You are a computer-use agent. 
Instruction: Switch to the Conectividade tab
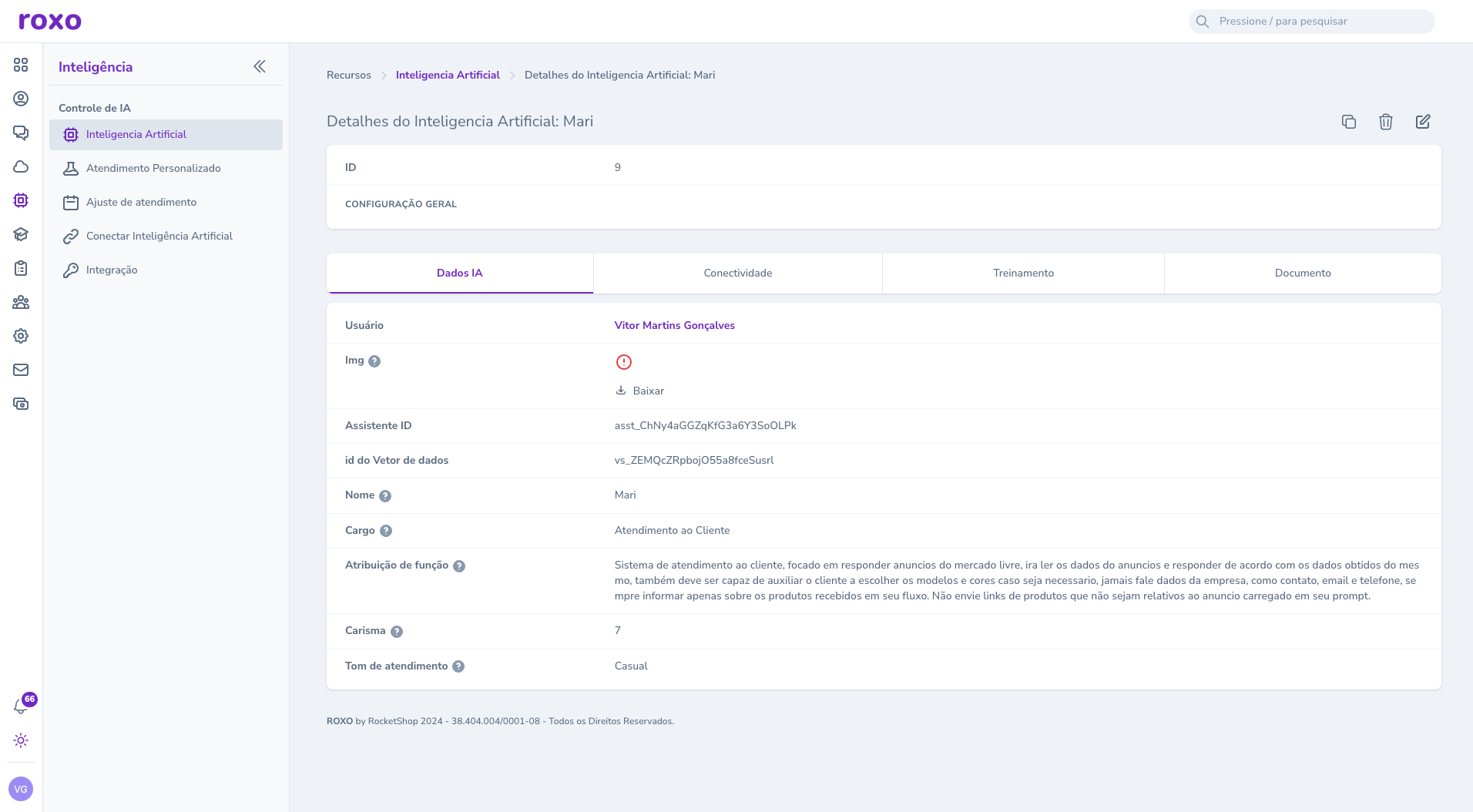738,273
